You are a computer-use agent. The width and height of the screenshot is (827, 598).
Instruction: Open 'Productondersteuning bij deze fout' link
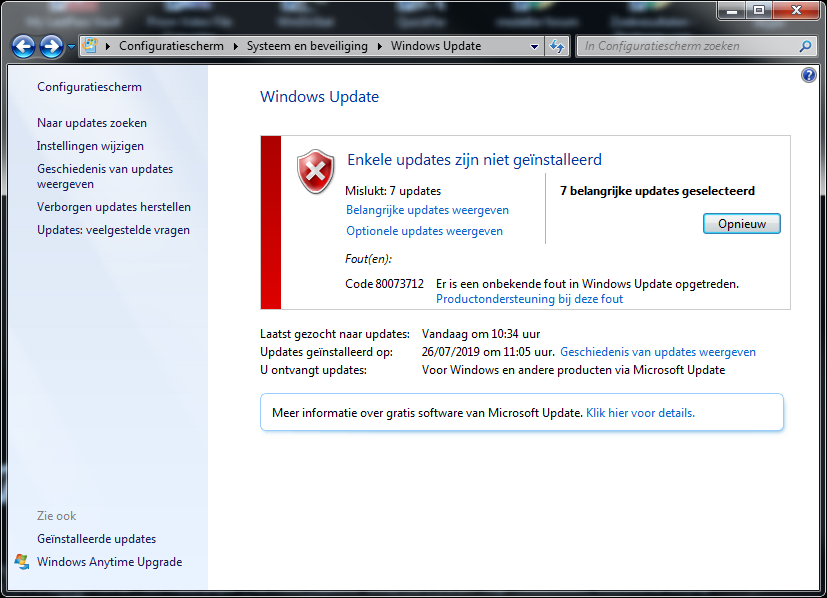[x=530, y=299]
